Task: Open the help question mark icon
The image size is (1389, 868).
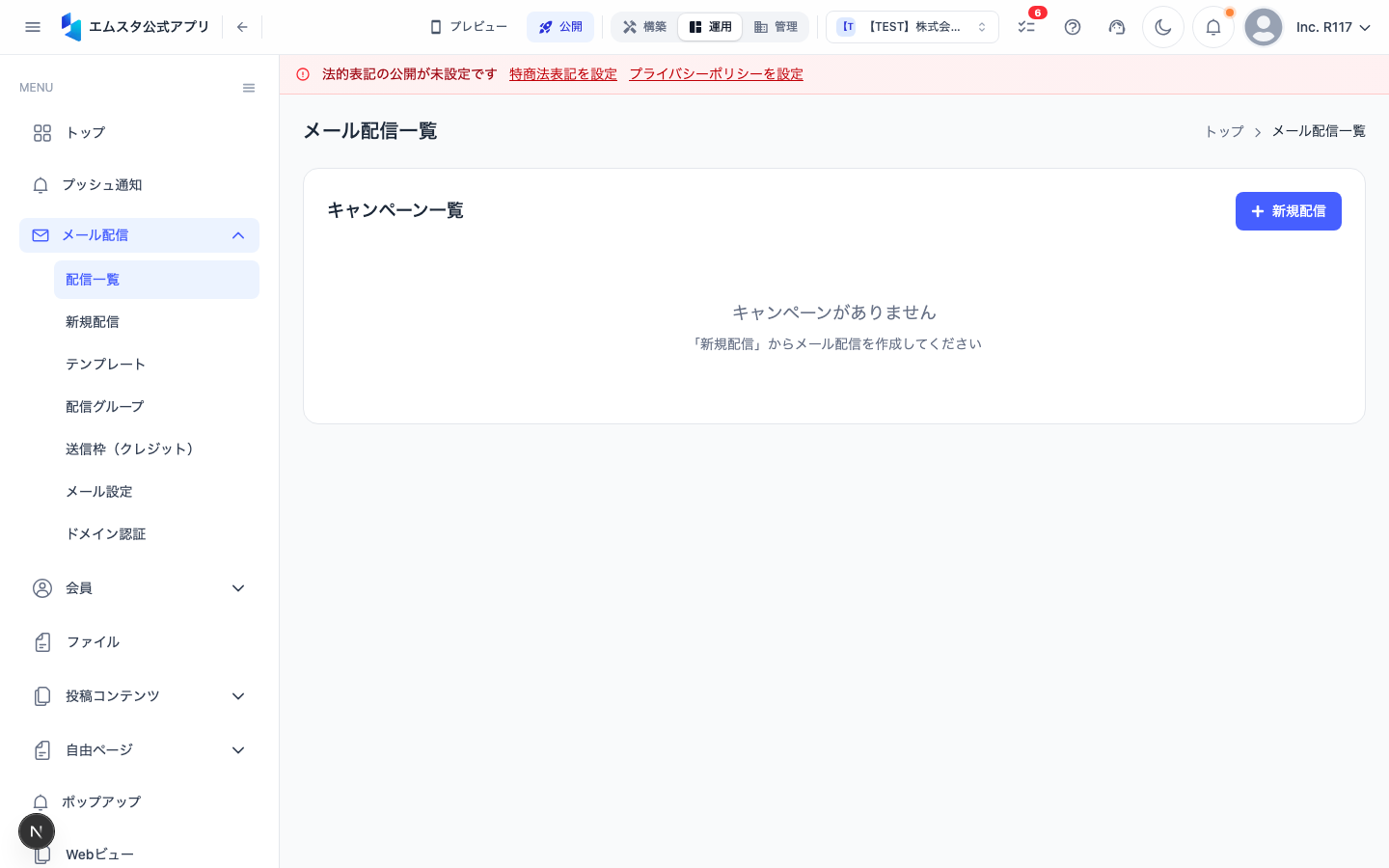Action: coord(1073,27)
